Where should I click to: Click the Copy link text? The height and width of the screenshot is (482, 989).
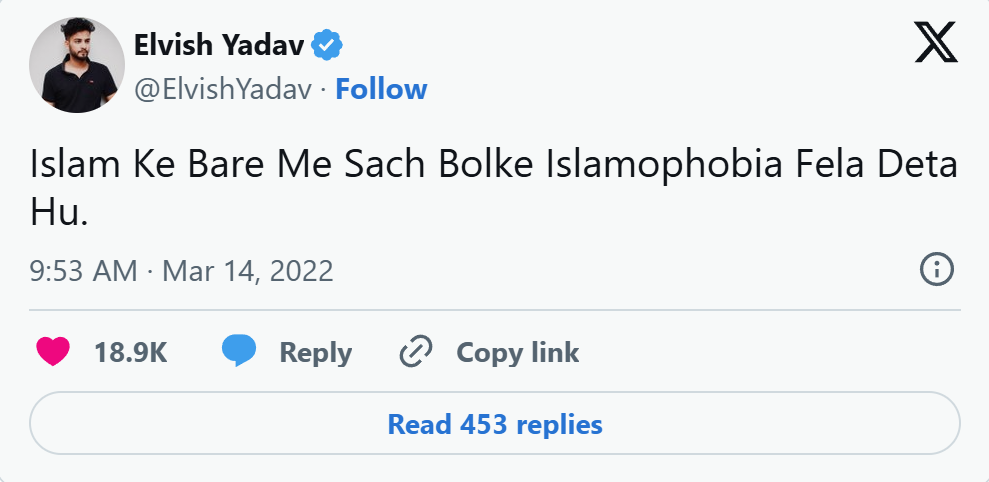pos(517,352)
